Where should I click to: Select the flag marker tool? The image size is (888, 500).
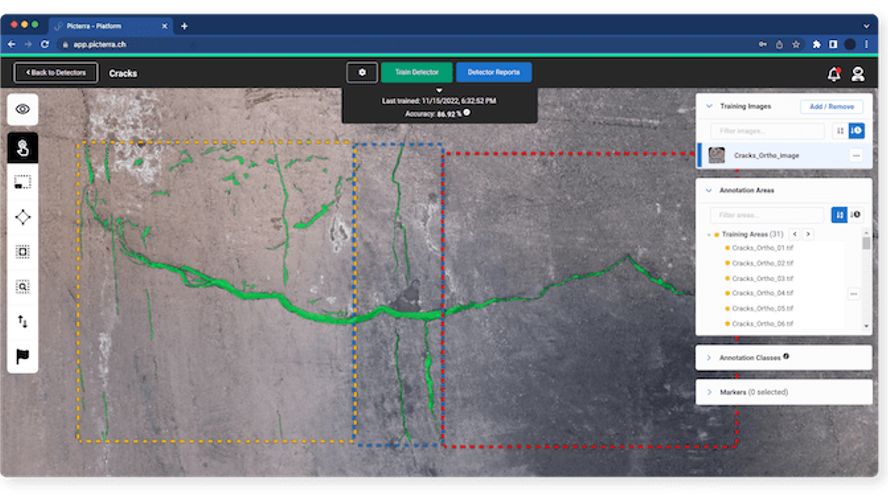22,356
